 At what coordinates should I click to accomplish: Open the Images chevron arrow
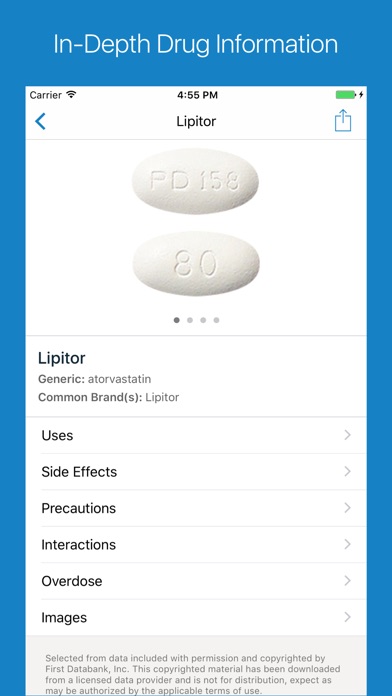pos(348,617)
